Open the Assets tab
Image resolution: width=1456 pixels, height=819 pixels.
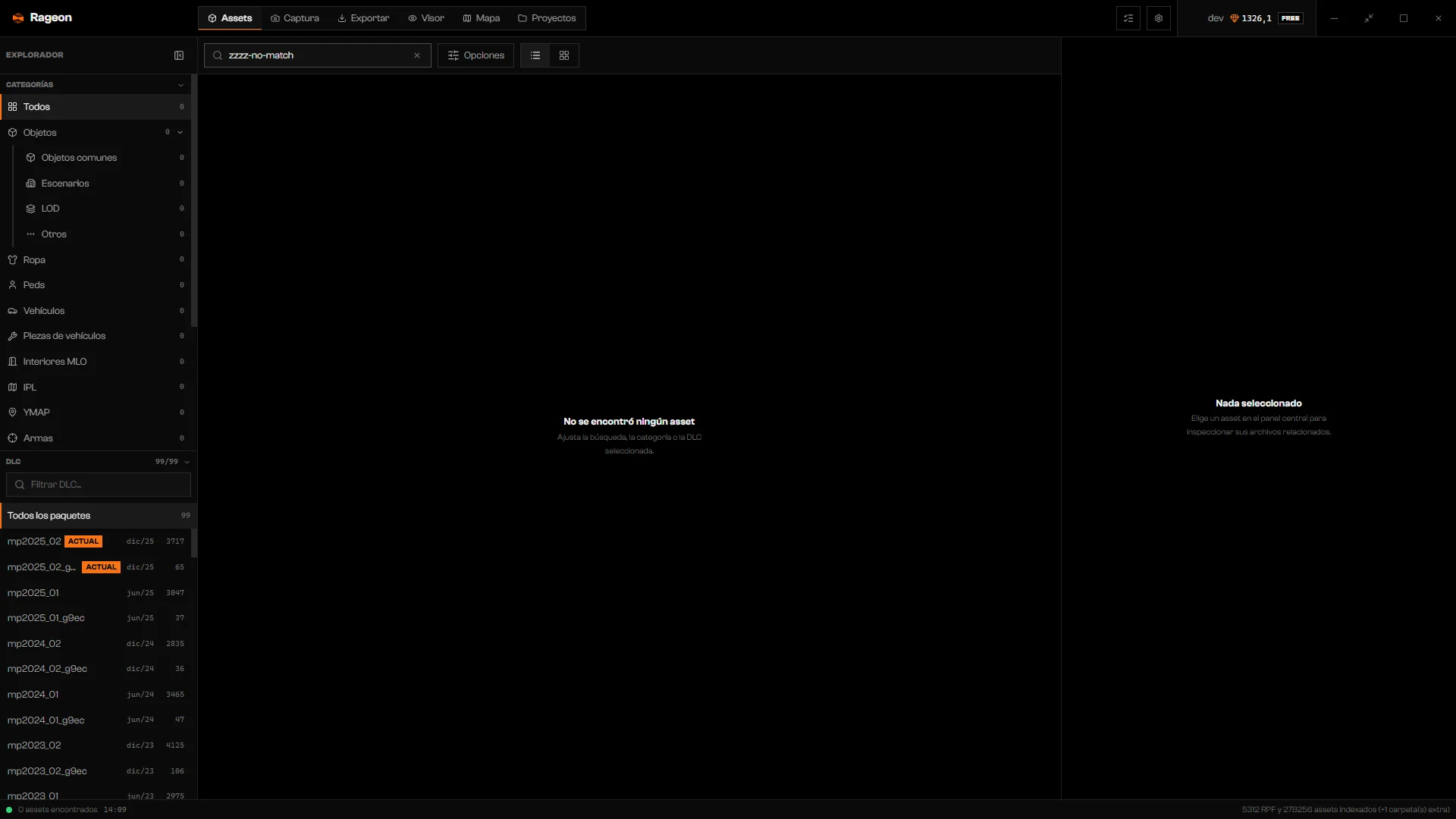(230, 18)
